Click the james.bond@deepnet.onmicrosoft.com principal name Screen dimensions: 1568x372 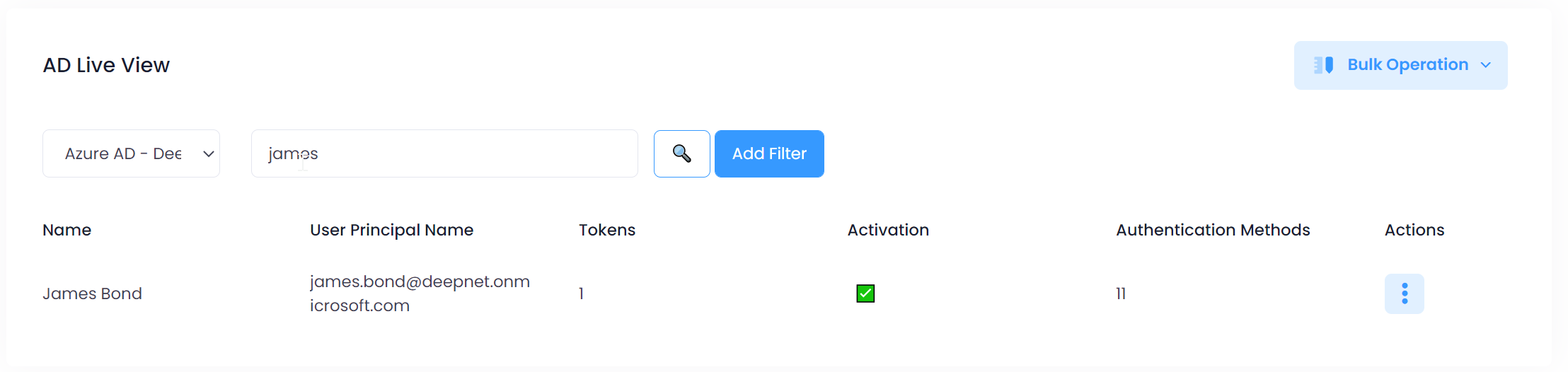click(420, 293)
